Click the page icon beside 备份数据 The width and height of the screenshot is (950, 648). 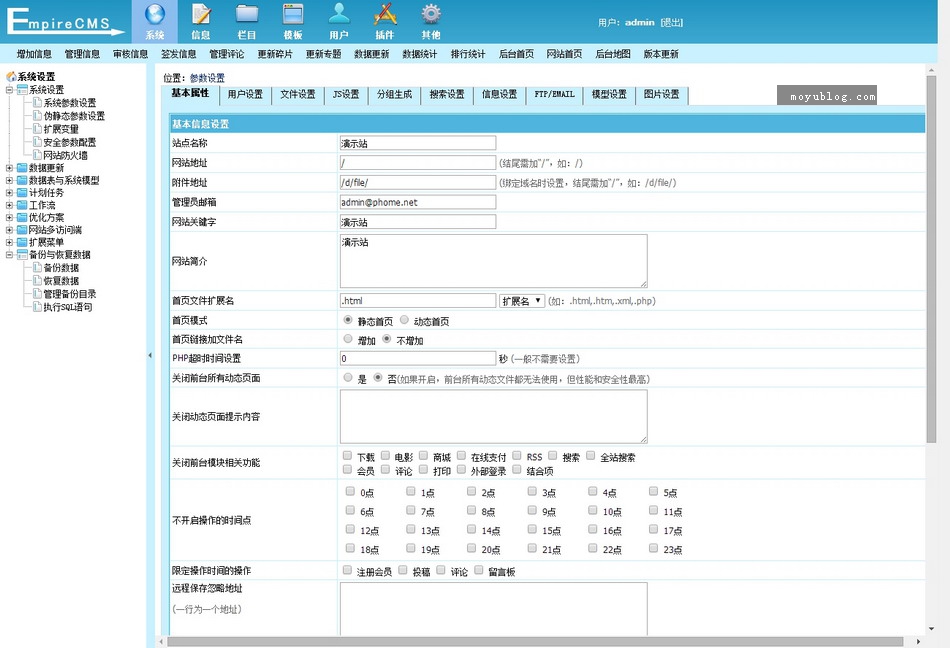click(x=38, y=268)
